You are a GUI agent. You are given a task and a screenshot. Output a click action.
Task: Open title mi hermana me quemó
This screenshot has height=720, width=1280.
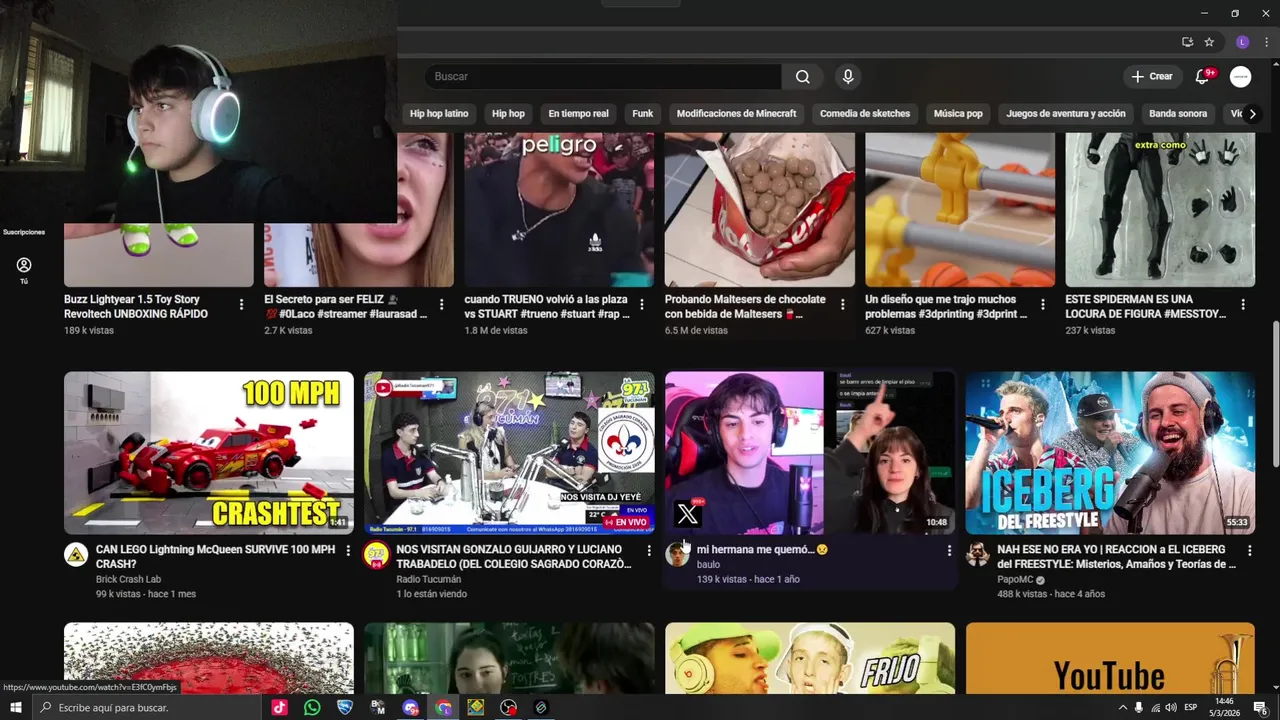tap(762, 550)
